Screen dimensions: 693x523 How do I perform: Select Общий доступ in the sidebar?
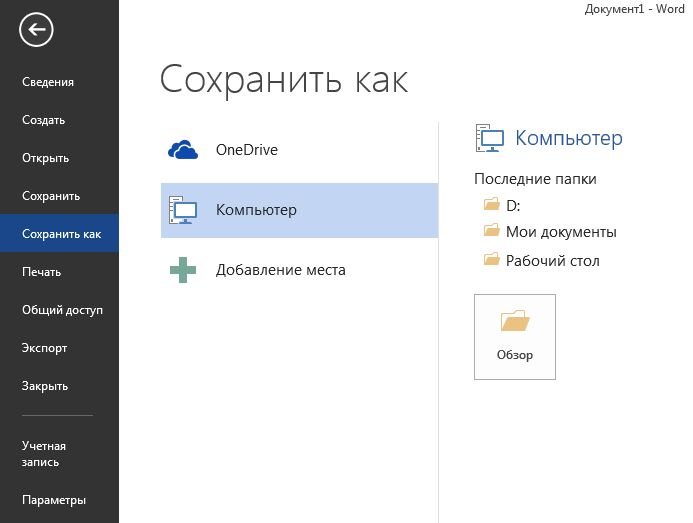point(62,310)
